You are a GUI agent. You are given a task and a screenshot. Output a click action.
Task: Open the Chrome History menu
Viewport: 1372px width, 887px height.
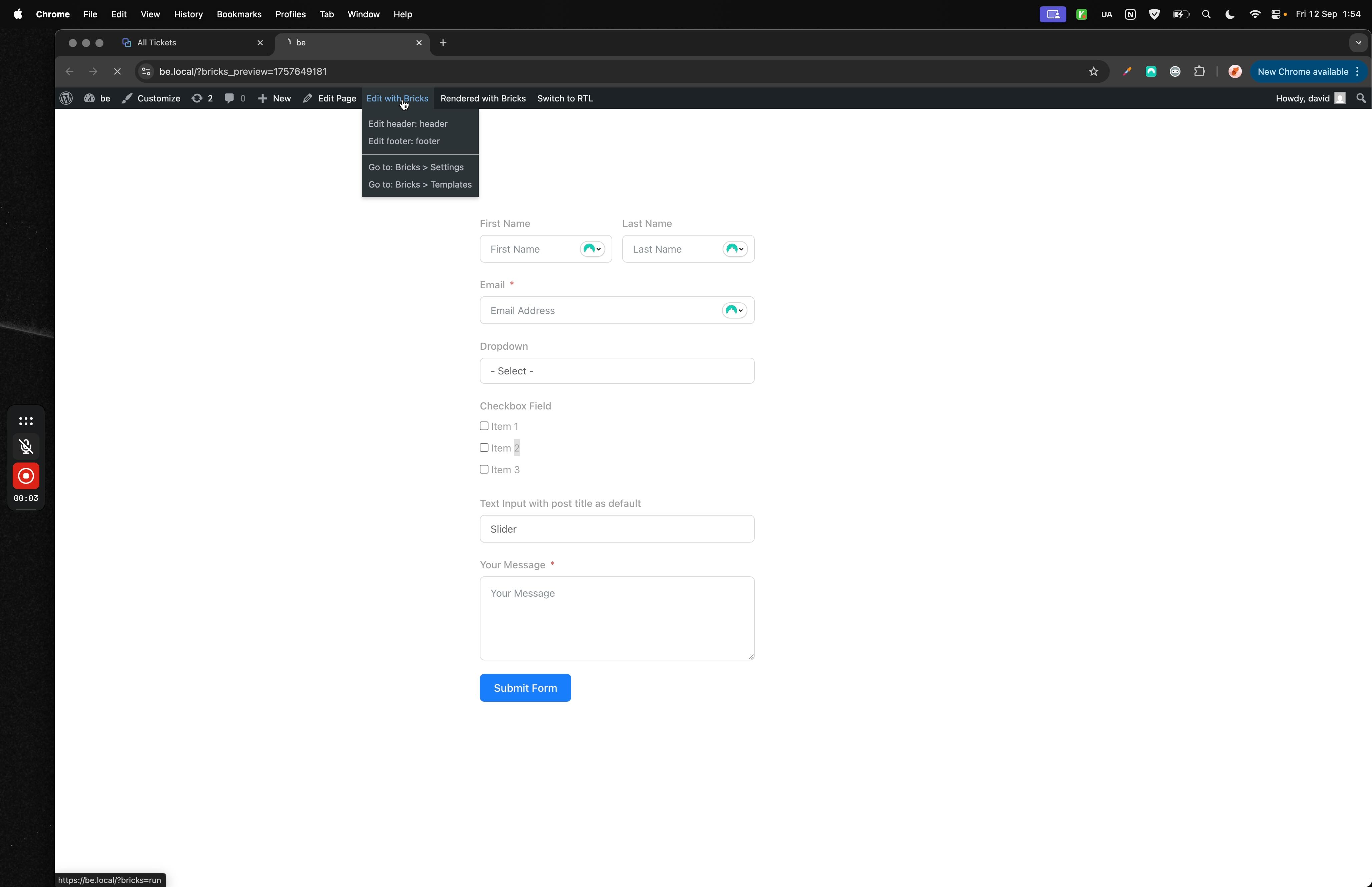(188, 14)
